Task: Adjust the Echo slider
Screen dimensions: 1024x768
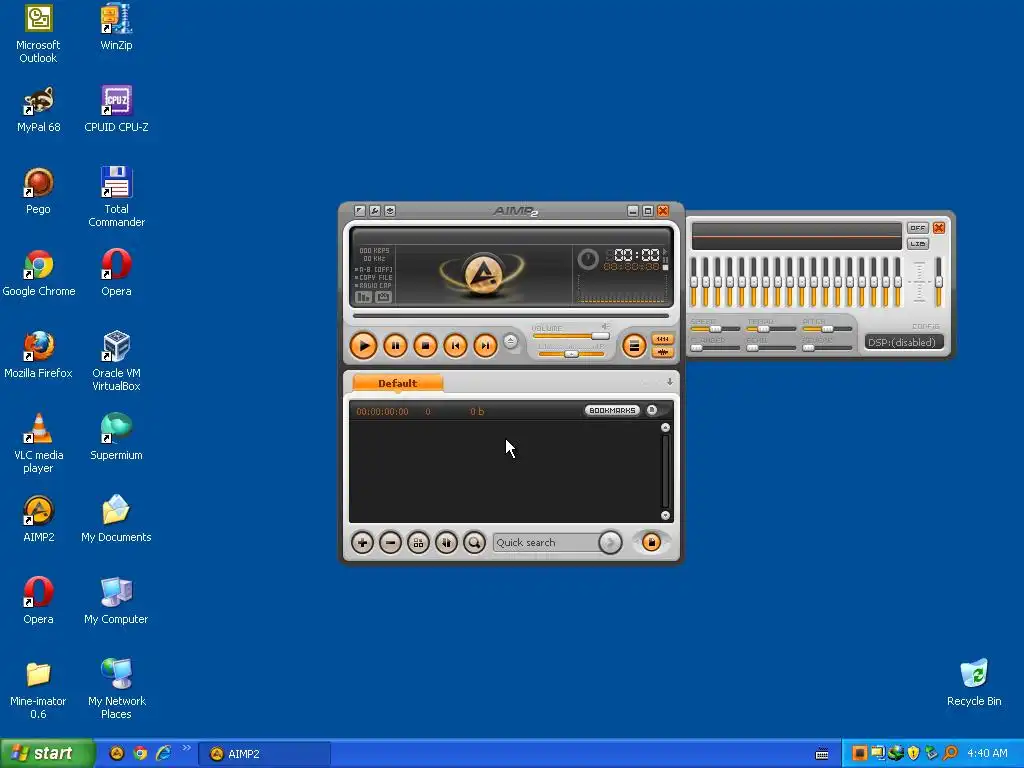Action: point(771,348)
